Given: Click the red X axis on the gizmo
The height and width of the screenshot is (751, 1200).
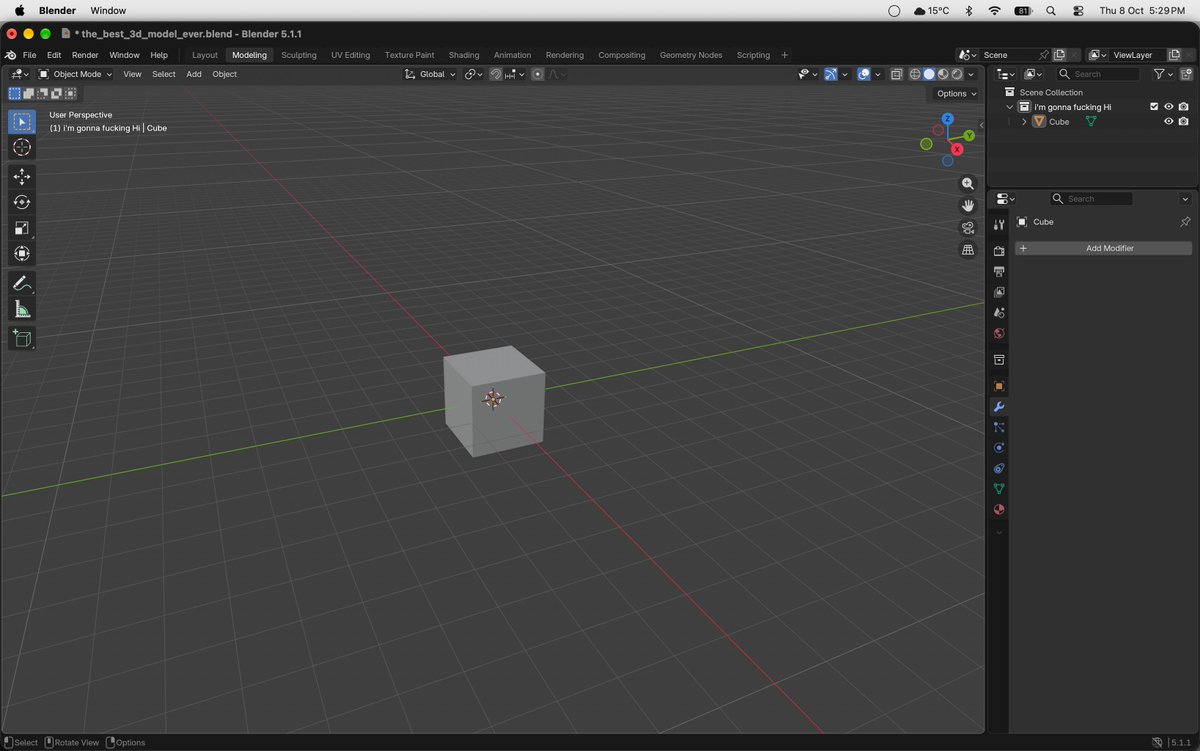Looking at the screenshot, I should [x=957, y=149].
